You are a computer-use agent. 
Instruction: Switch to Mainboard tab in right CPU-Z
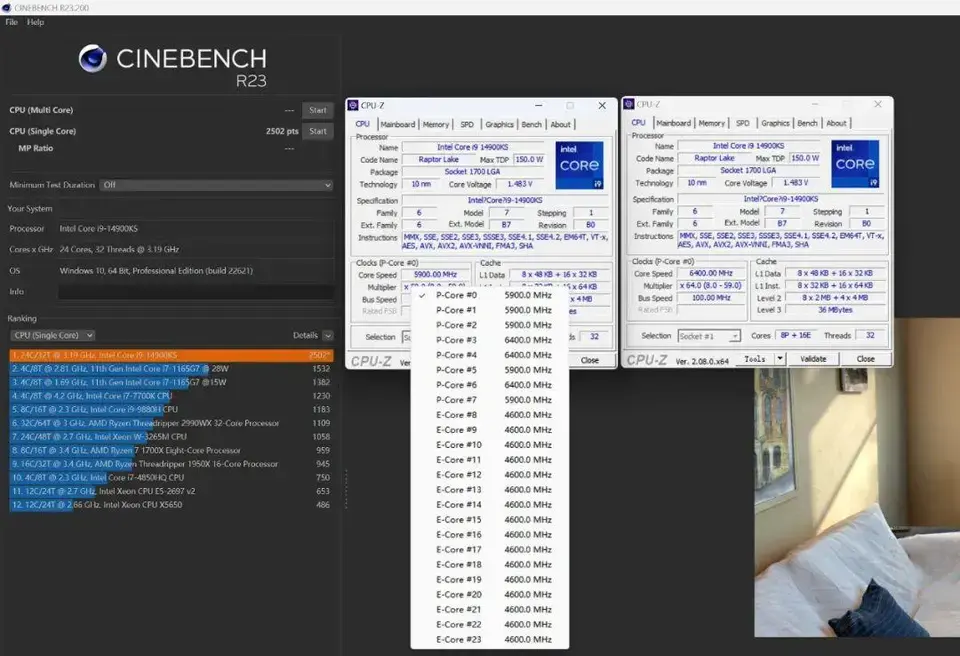(673, 123)
